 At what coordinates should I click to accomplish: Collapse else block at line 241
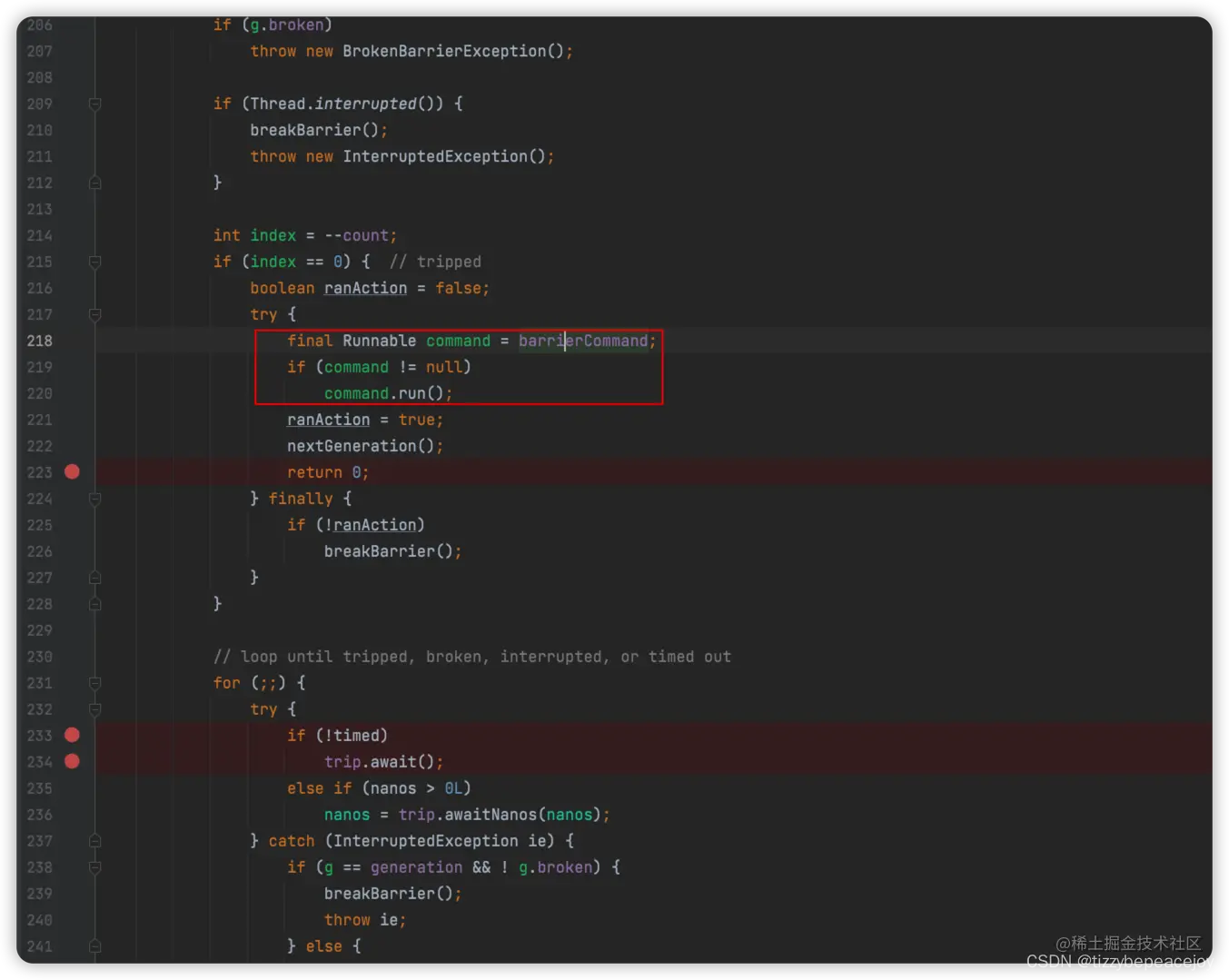click(94, 947)
